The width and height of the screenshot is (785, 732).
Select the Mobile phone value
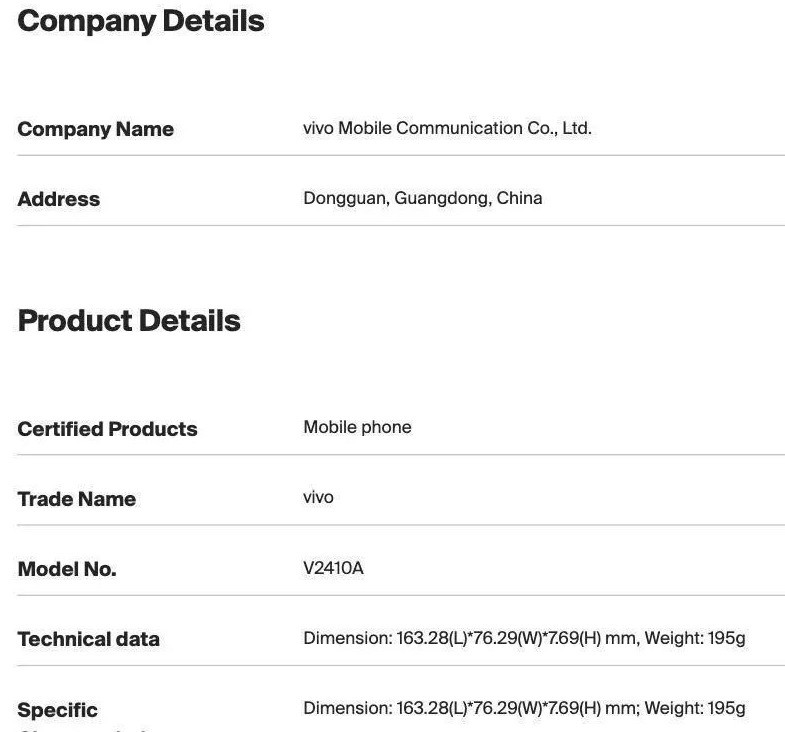[x=357, y=427]
